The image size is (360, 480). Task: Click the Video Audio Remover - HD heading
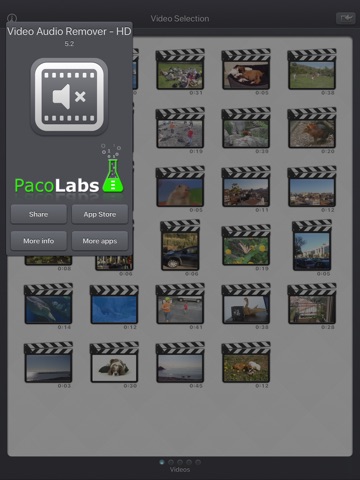[x=69, y=31]
